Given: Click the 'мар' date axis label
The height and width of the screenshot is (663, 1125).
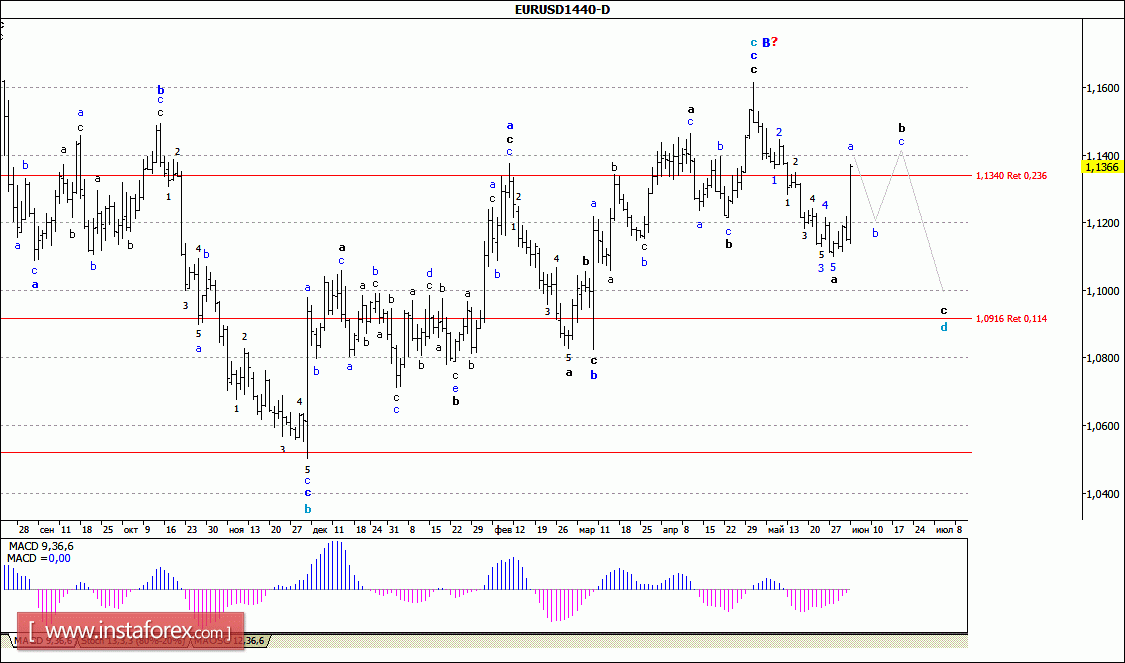Looking at the screenshot, I should point(587,530).
